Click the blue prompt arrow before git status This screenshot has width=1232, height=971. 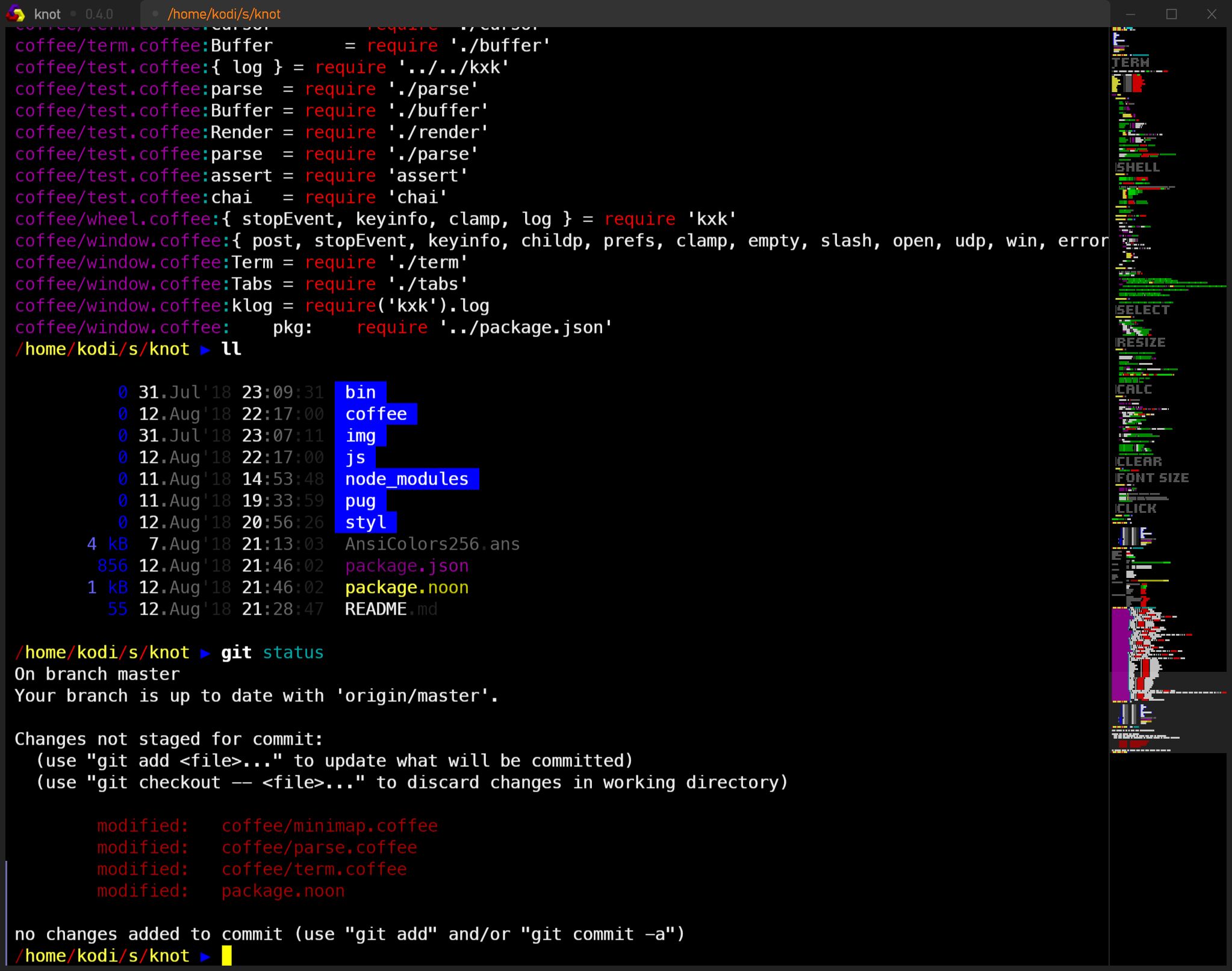tap(205, 653)
